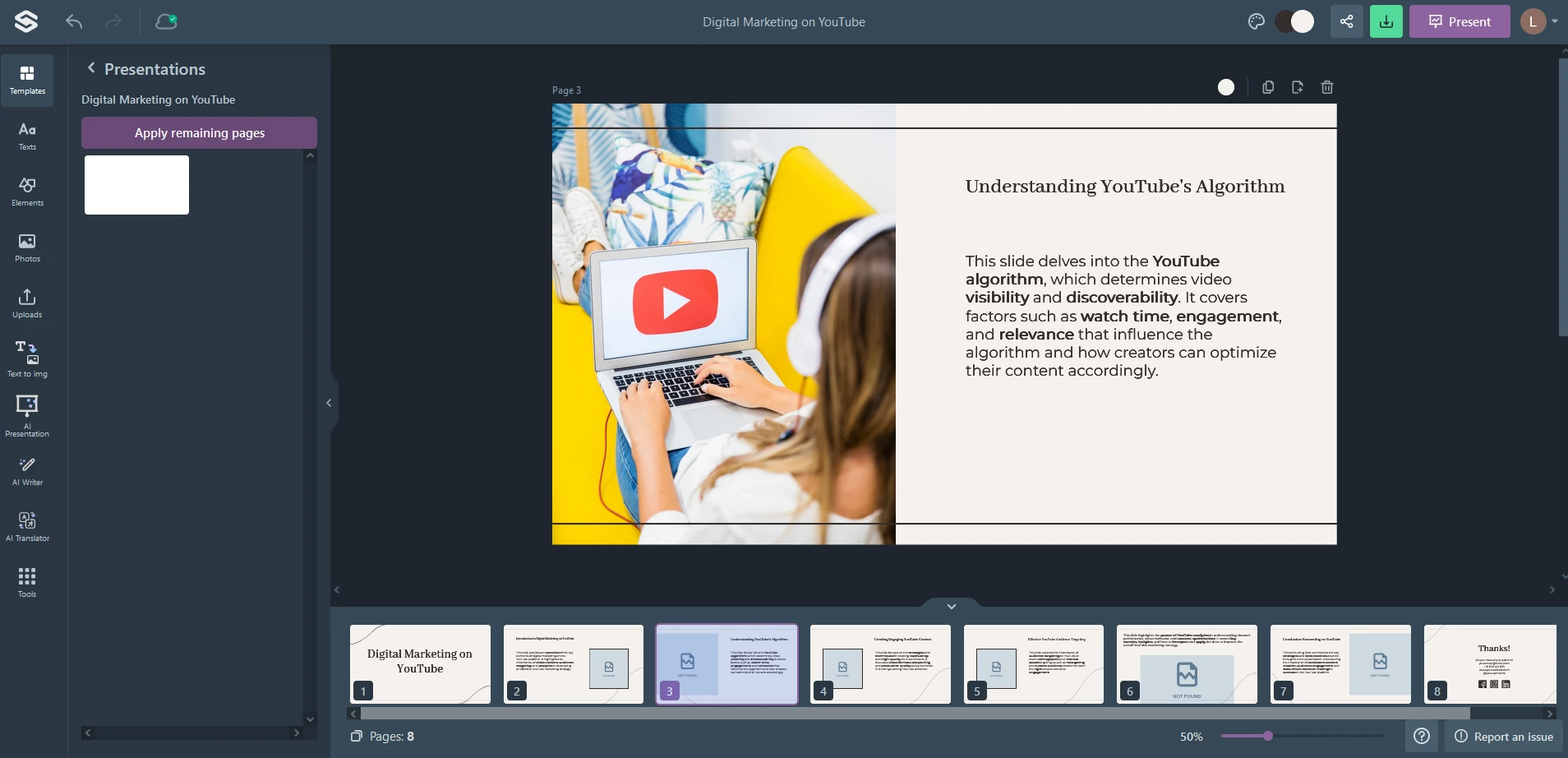This screenshot has height=758, width=1568.
Task: Click the 50% zoom level value
Action: [1191, 737]
